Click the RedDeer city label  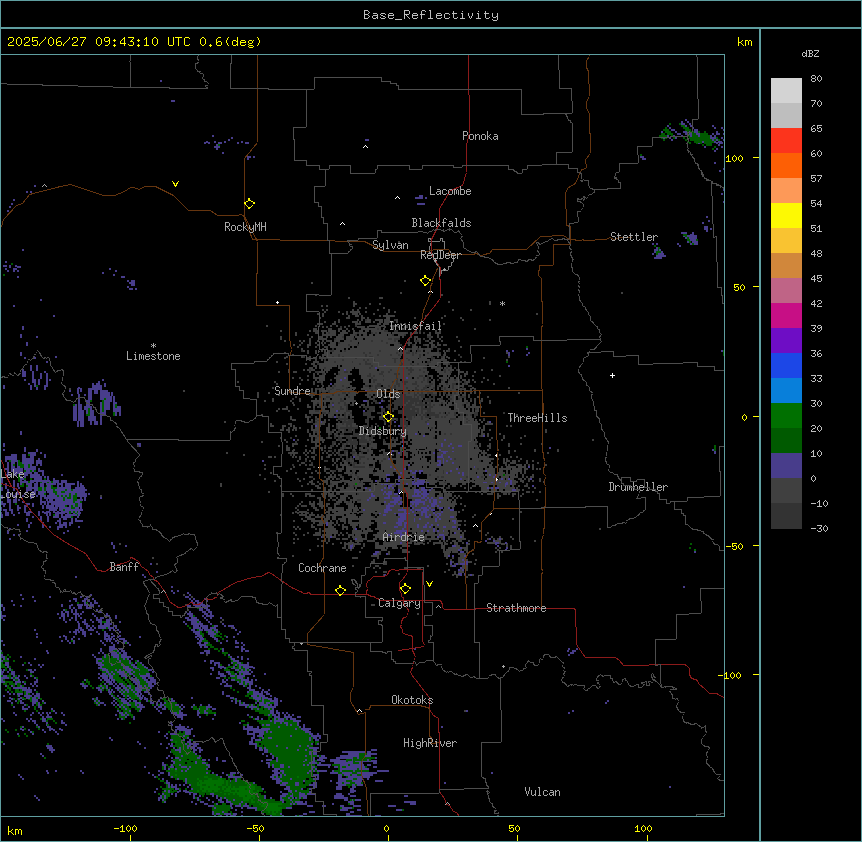tap(440, 255)
